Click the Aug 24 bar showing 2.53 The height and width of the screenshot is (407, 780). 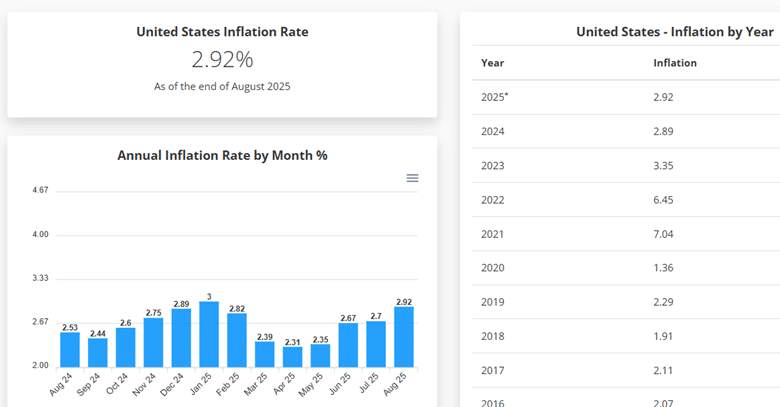pyautogui.click(x=70, y=349)
